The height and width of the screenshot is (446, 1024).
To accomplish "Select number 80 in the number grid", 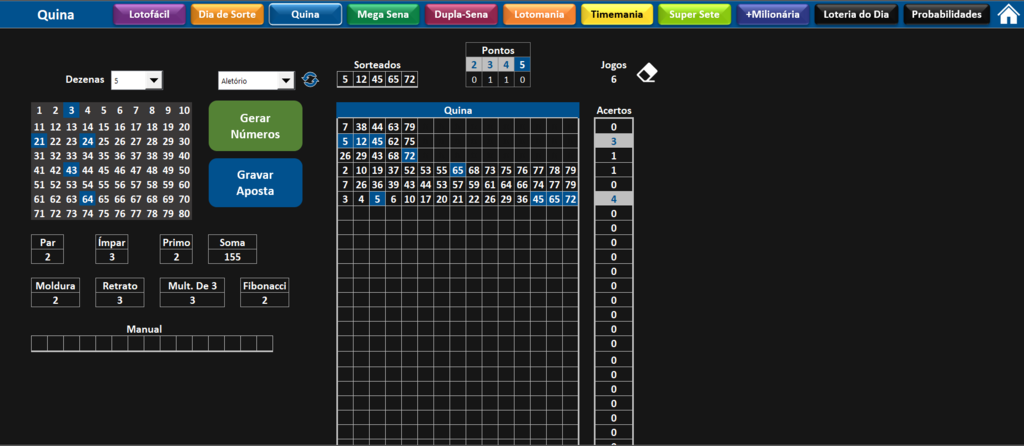I will coord(184,214).
